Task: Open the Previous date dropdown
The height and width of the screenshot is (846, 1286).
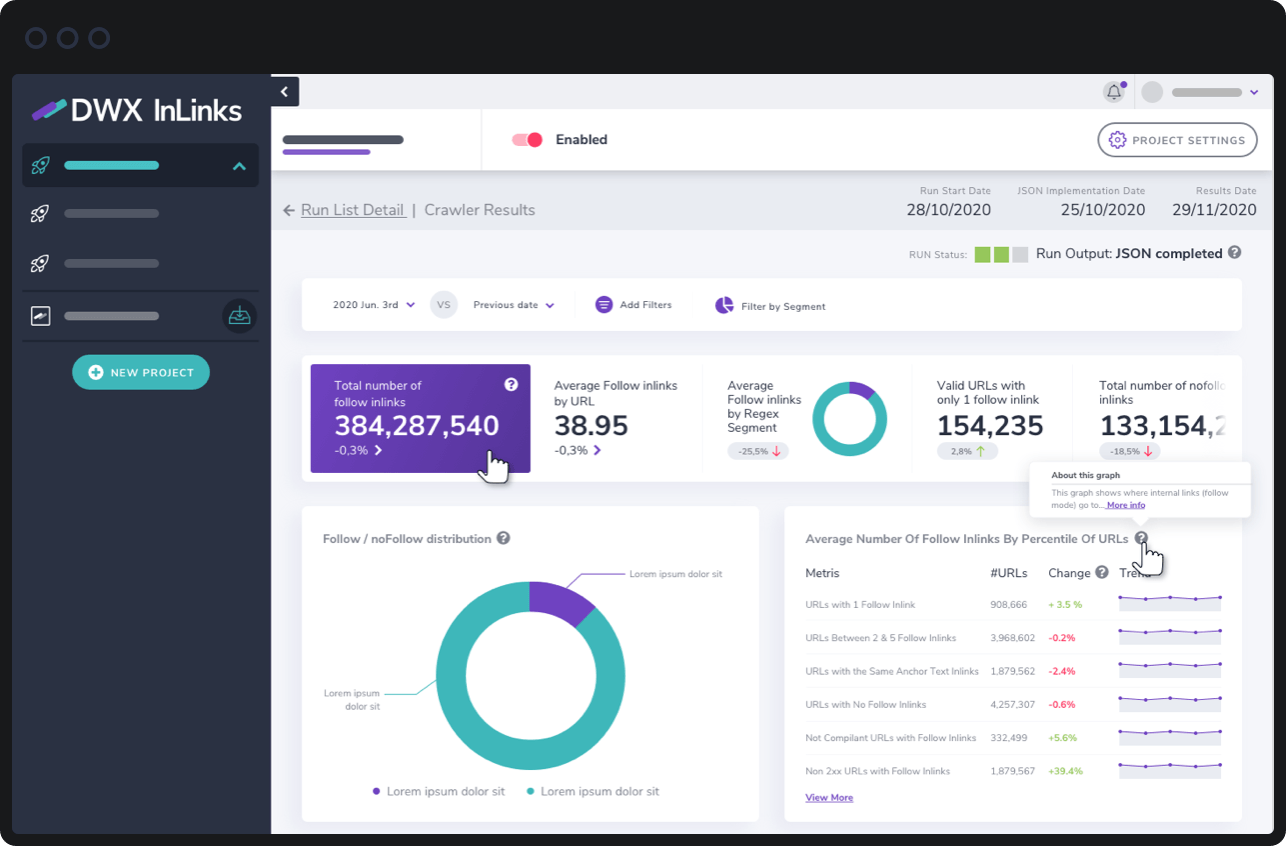Action: point(513,305)
